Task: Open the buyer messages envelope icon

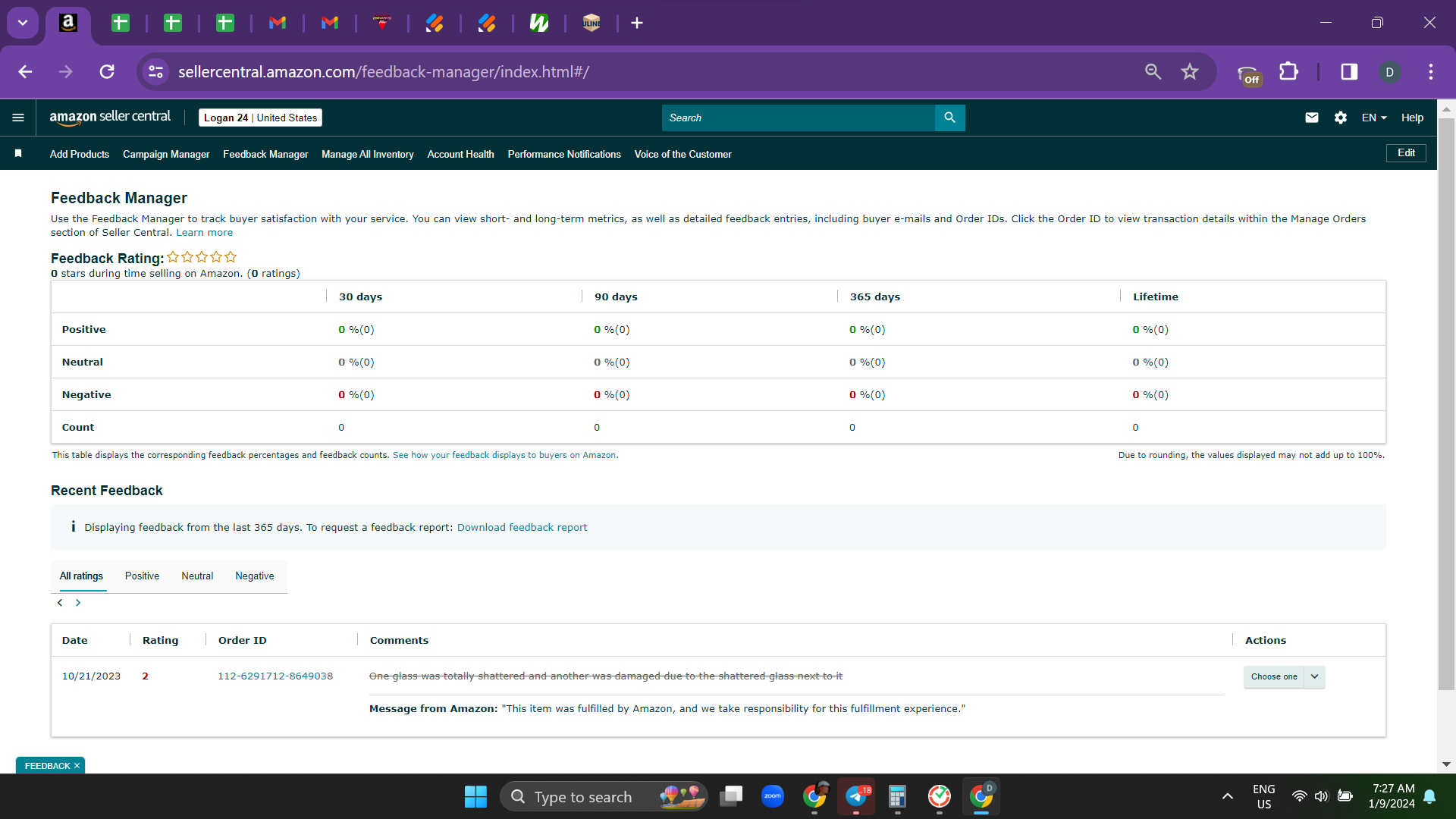Action: coord(1311,118)
